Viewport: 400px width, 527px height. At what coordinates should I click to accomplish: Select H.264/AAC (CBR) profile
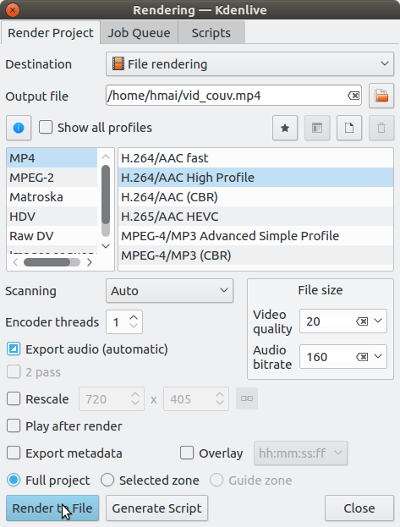coord(256,197)
